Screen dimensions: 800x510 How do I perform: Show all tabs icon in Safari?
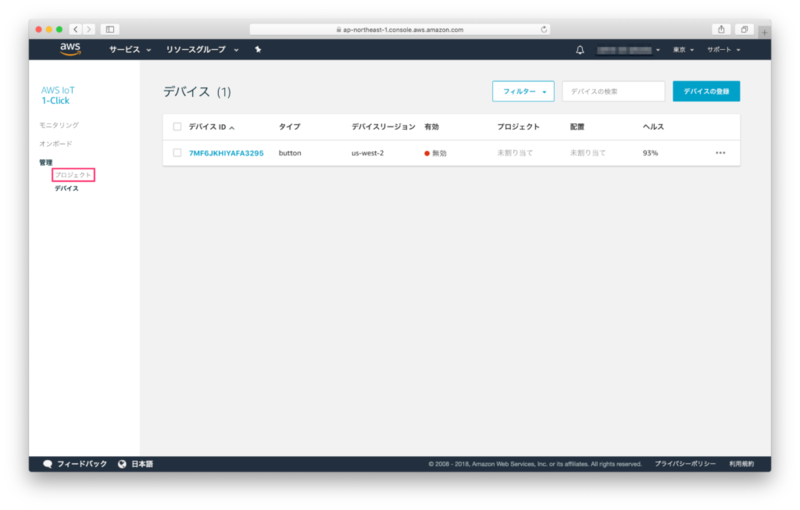coord(744,30)
